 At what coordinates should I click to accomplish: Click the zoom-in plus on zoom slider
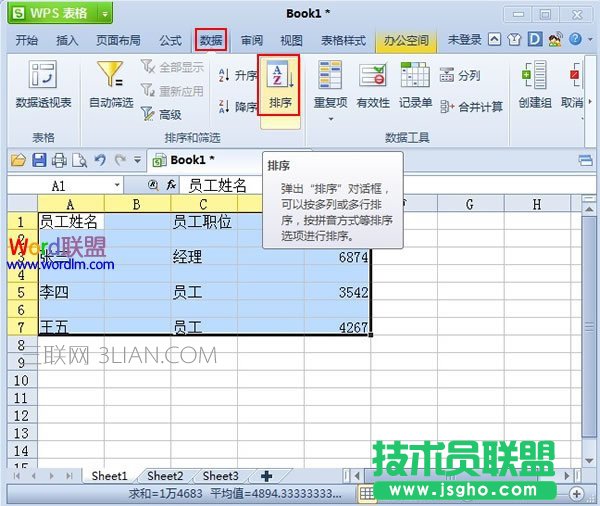[x=577, y=494]
